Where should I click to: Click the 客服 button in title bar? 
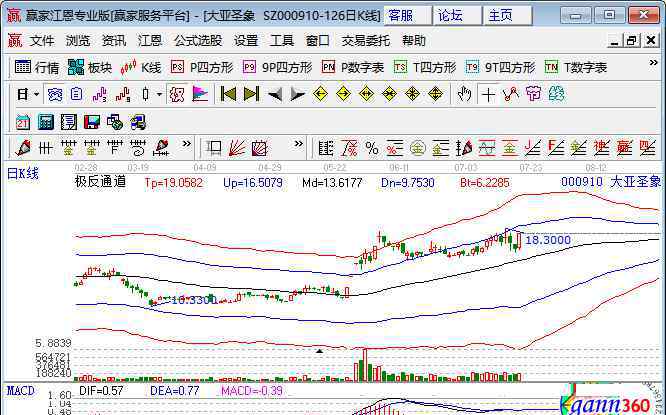point(407,16)
